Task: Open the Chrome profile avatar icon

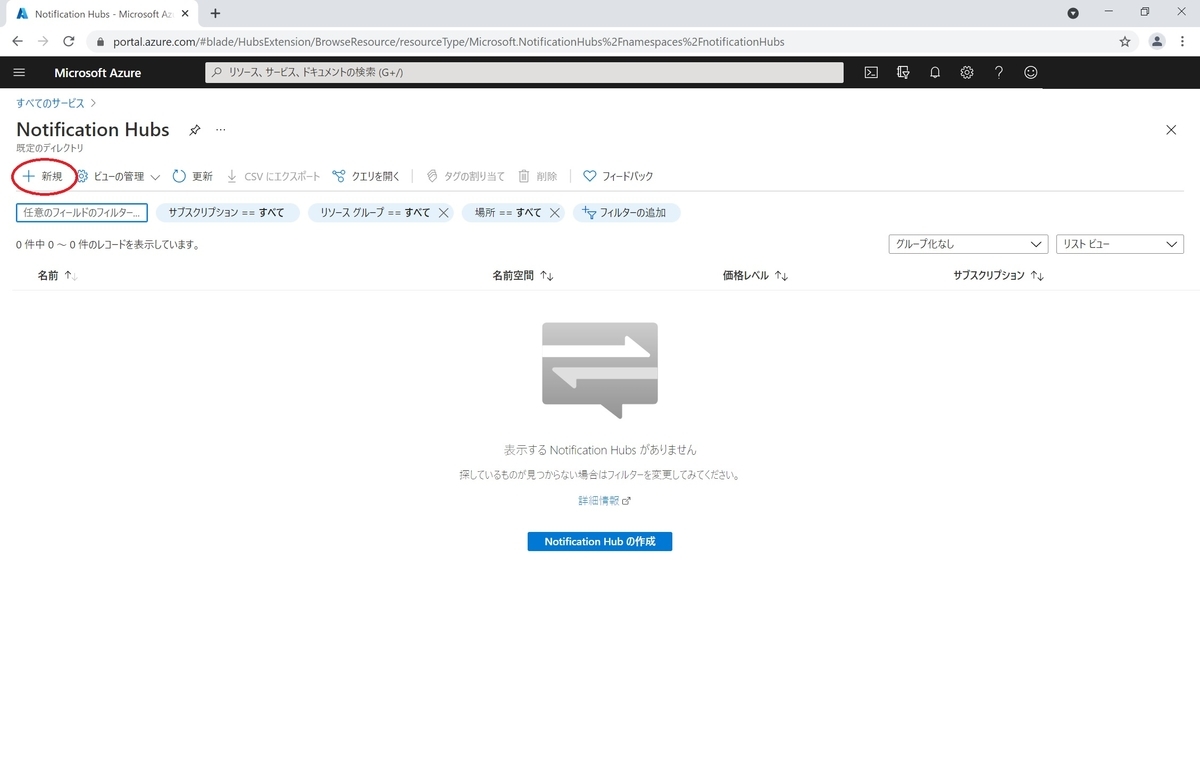Action: pos(1157,41)
